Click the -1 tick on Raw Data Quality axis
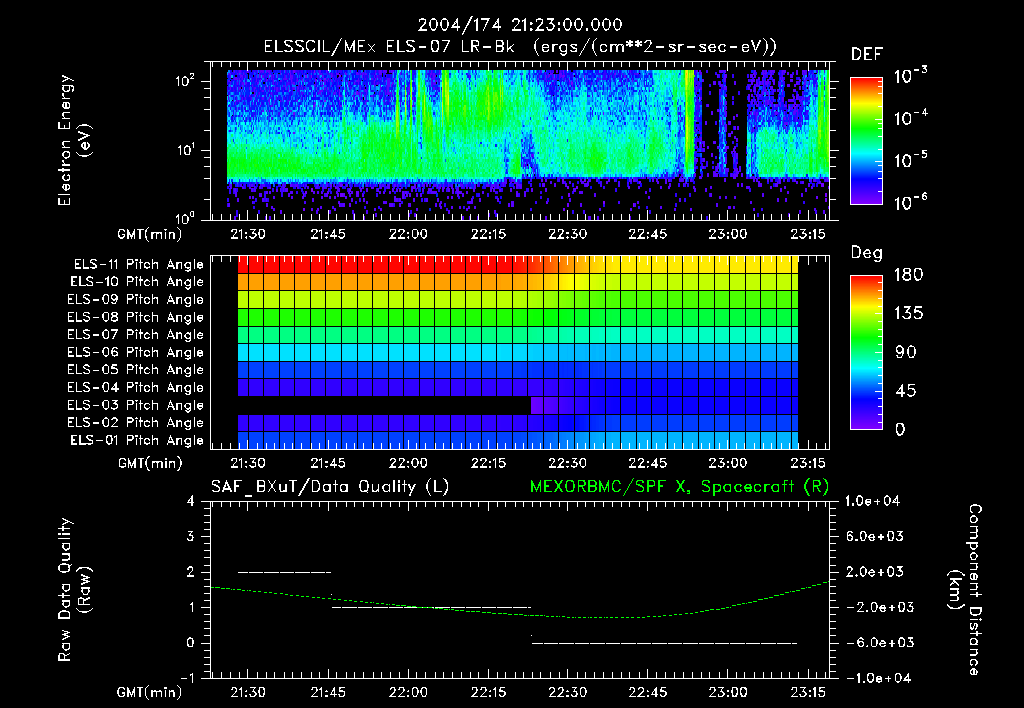The width and height of the screenshot is (1024, 708). [187, 678]
